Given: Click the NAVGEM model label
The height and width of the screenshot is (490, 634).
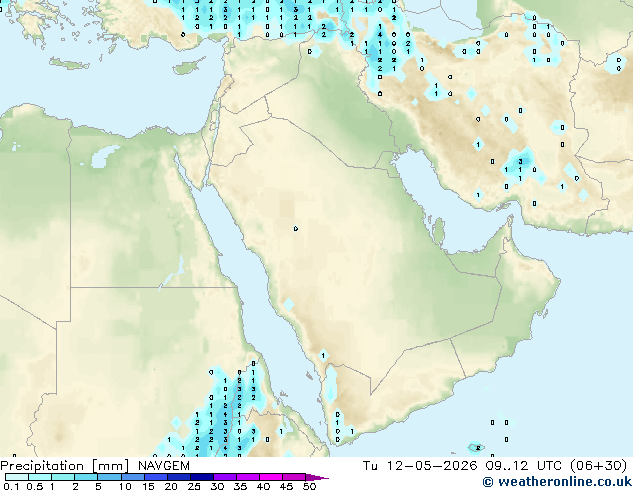Looking at the screenshot, I should pyautogui.click(x=164, y=466).
